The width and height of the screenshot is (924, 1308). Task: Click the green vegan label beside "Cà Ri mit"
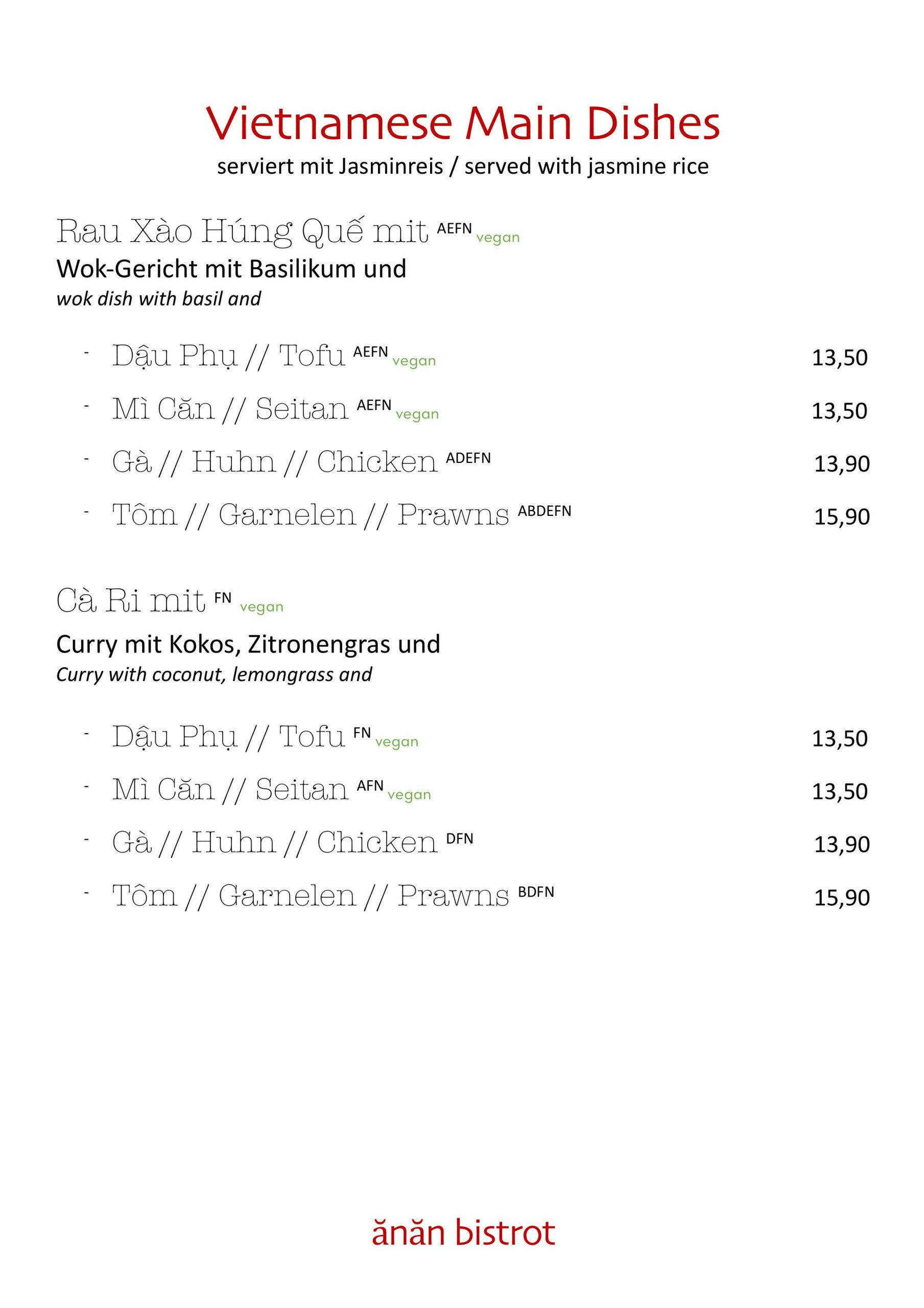262,608
